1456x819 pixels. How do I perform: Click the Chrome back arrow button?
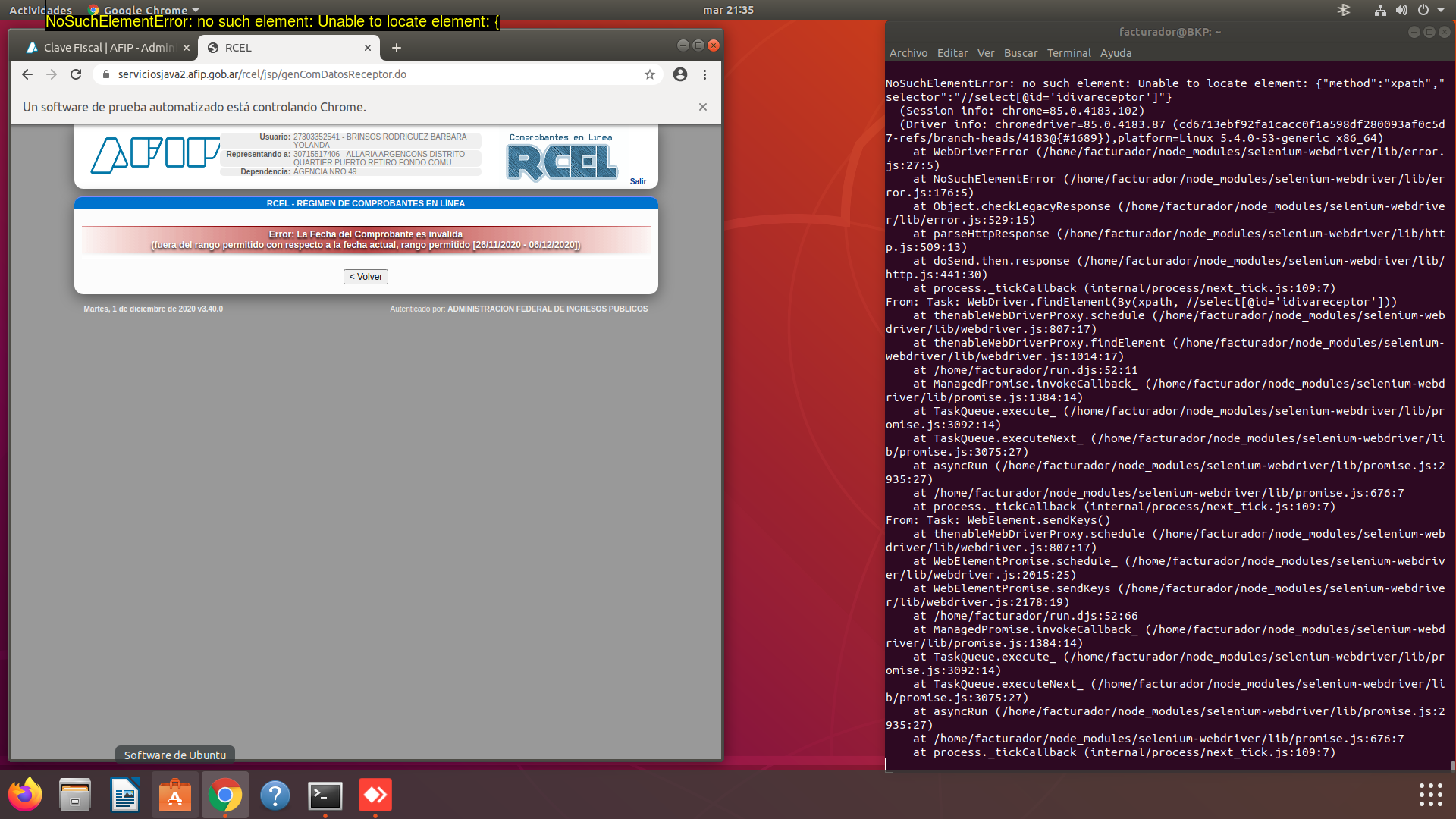coord(27,74)
